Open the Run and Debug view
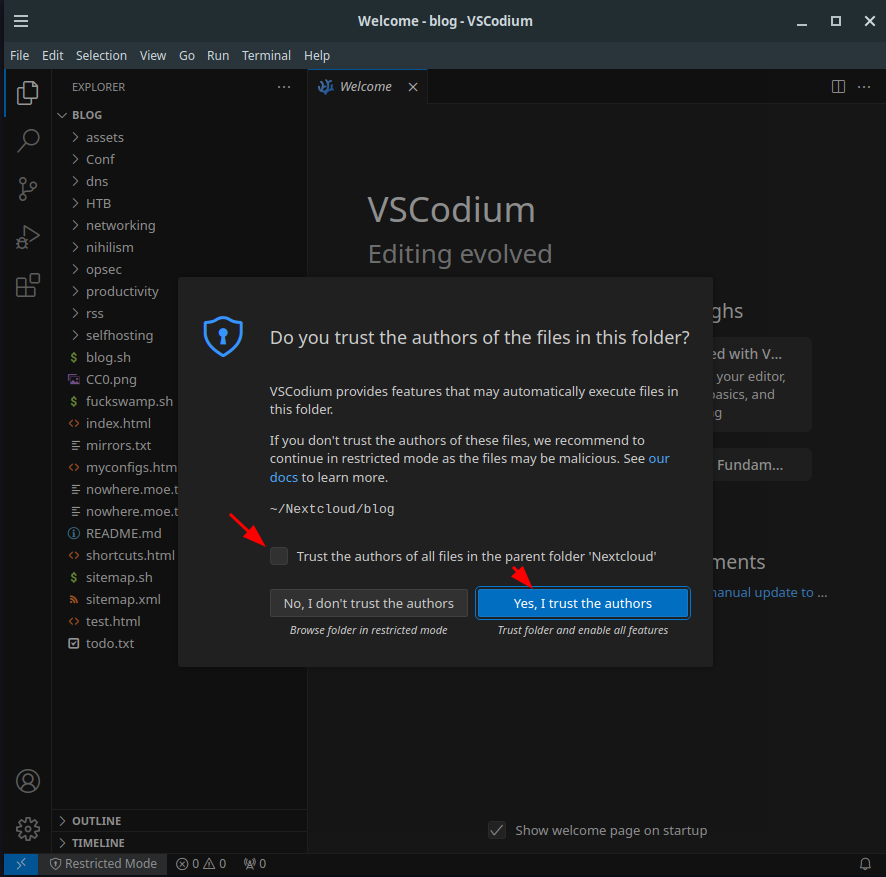This screenshot has width=886, height=877. 28,237
